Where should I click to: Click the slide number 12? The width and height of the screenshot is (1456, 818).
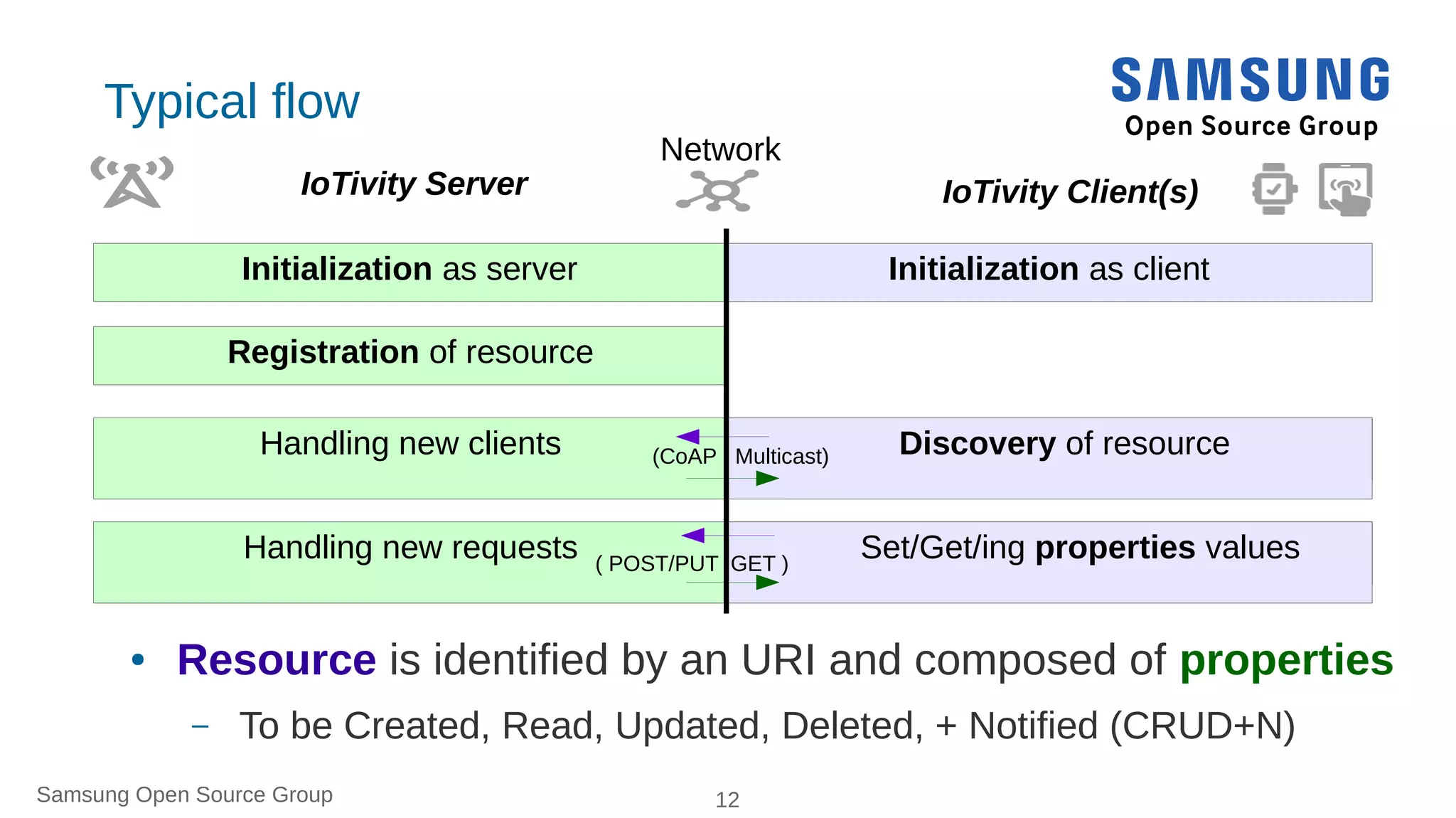coord(727,800)
